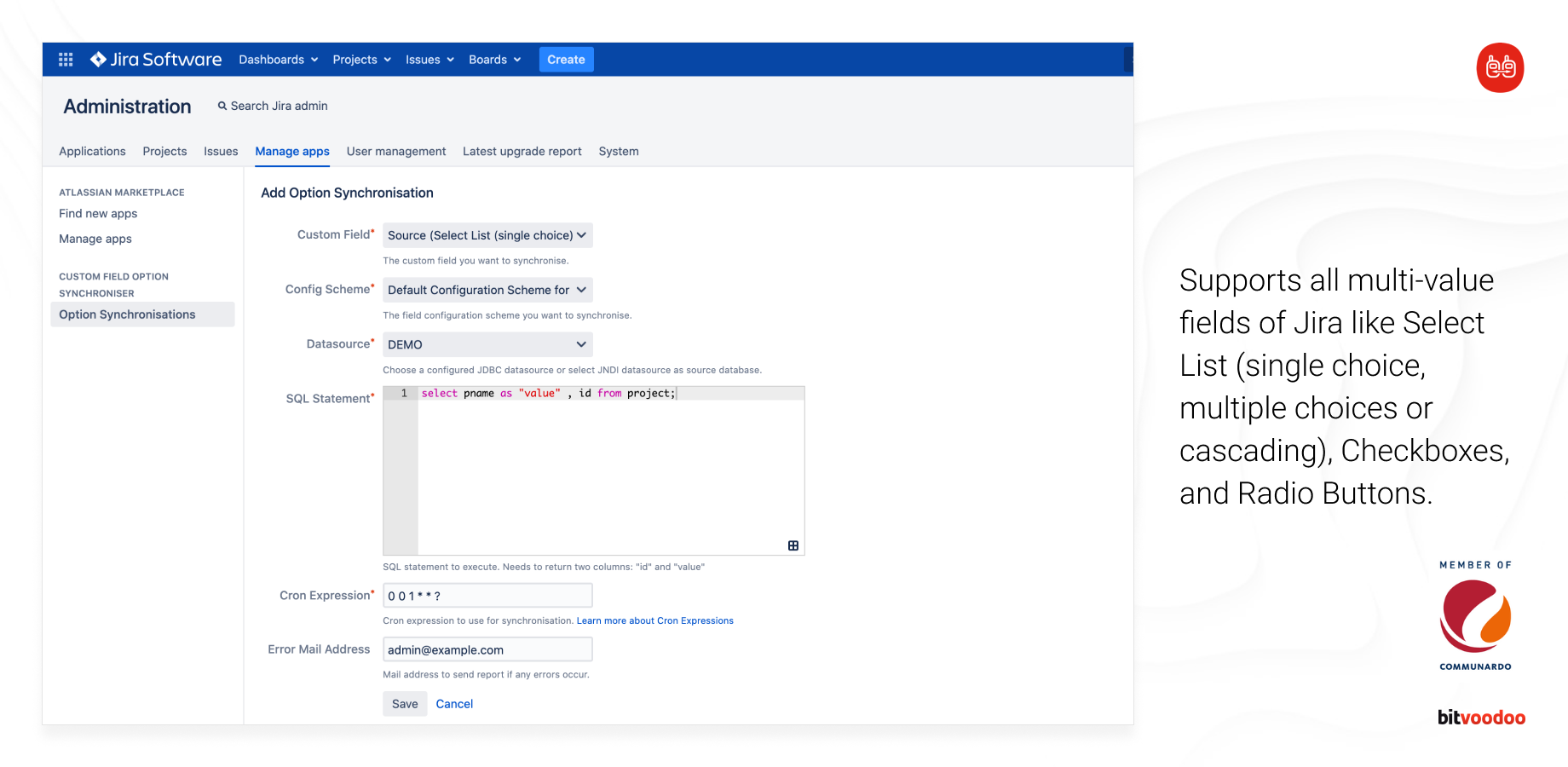
Task: Click the Cancel link
Action: pyautogui.click(x=454, y=704)
